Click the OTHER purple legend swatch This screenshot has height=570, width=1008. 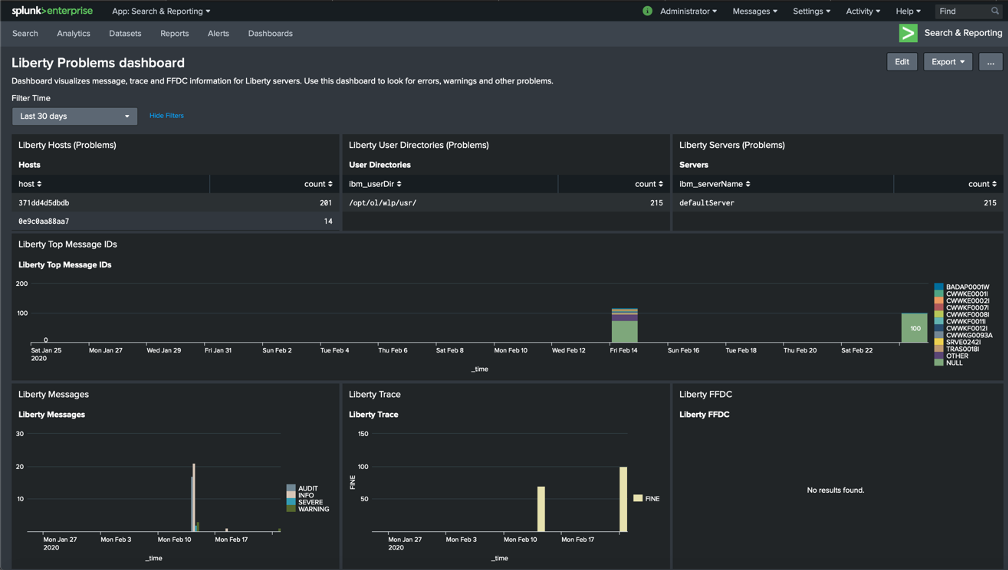click(x=939, y=356)
